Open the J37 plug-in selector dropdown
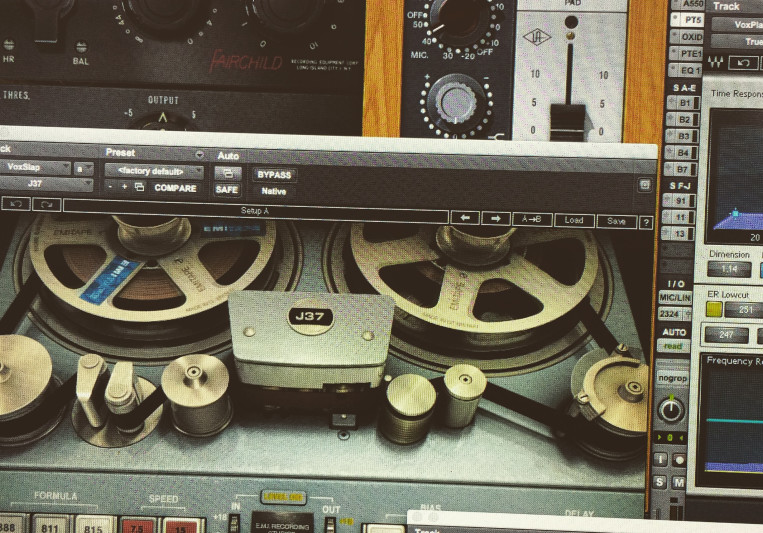 point(46,184)
